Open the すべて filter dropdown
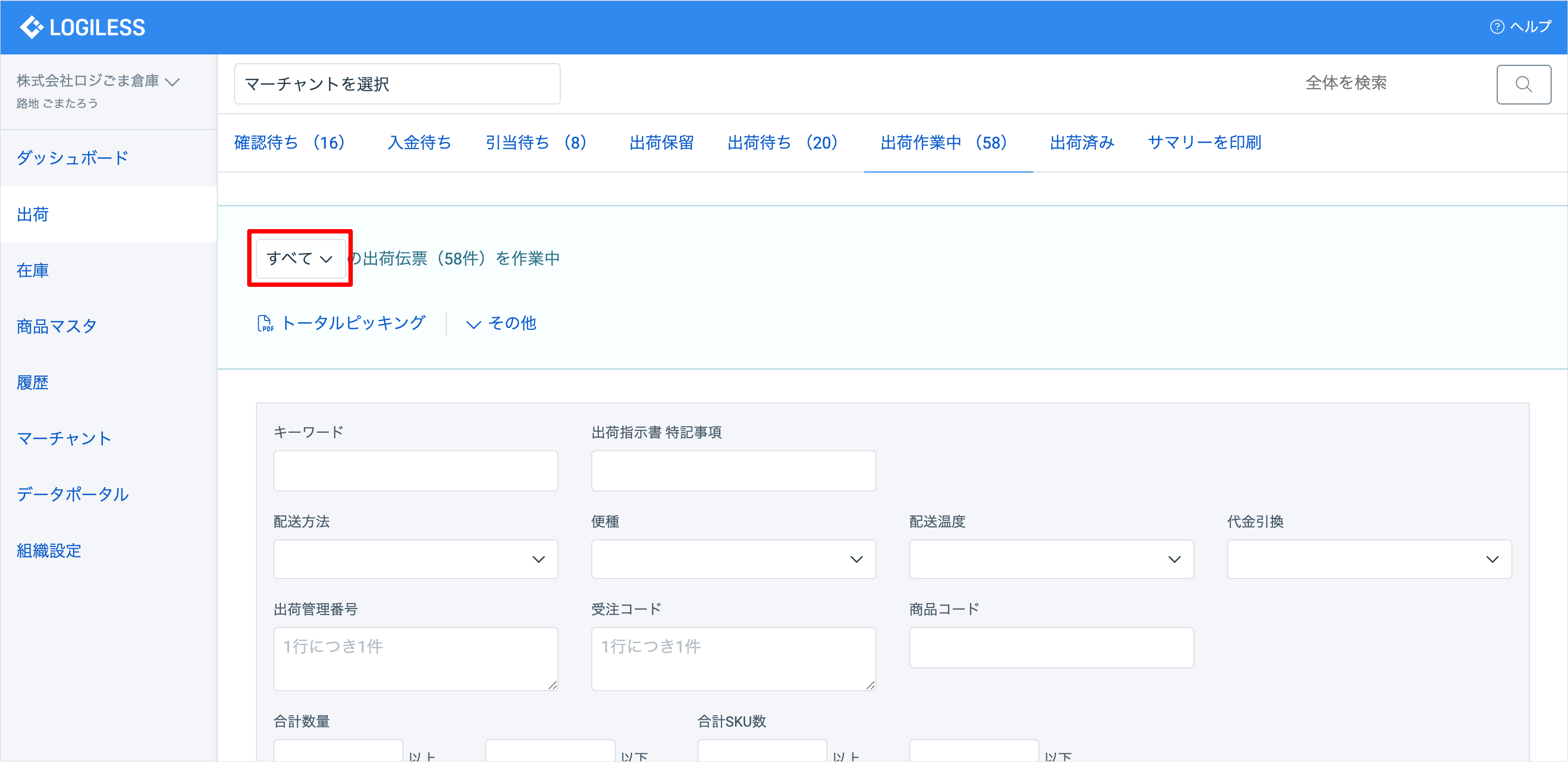Viewport: 1568px width, 762px height. point(299,259)
